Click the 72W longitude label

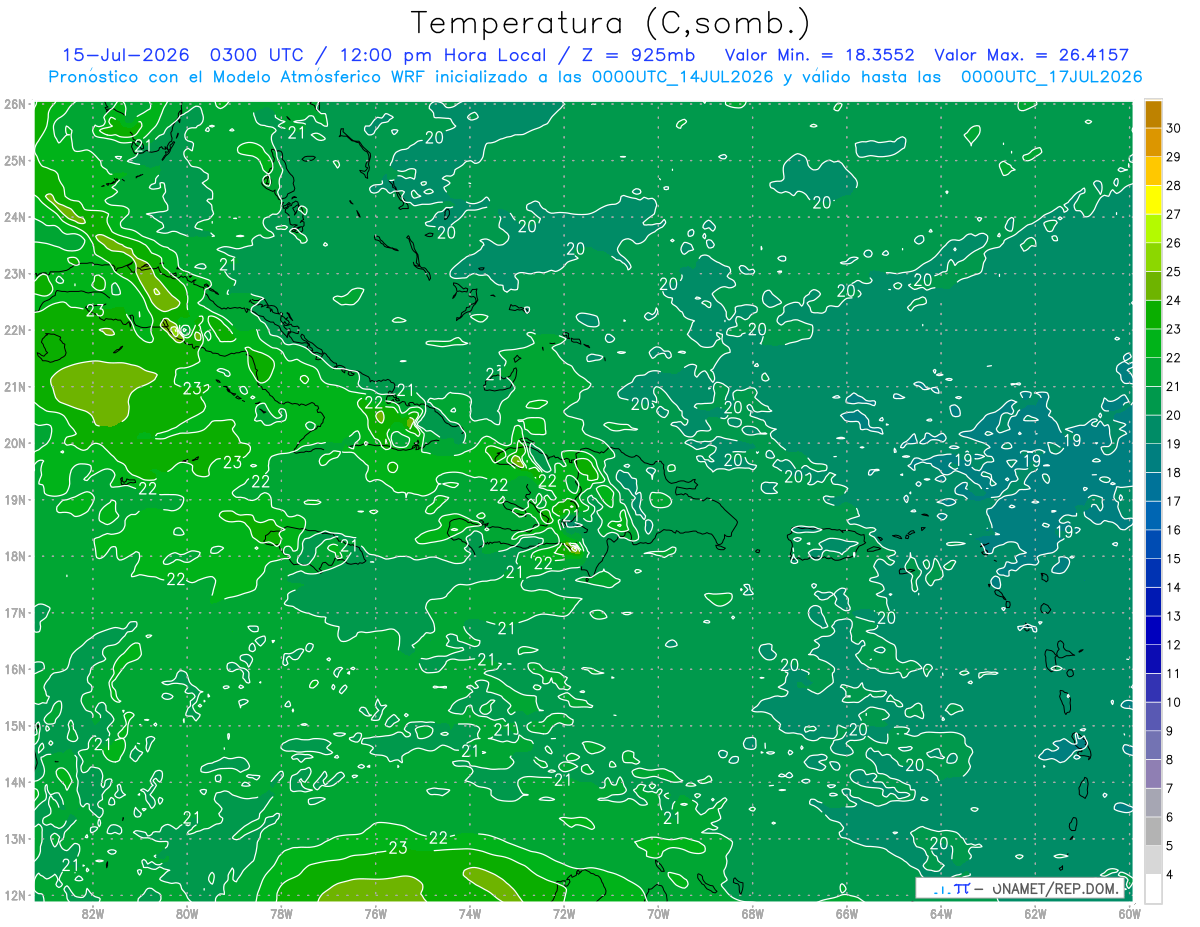tap(563, 914)
